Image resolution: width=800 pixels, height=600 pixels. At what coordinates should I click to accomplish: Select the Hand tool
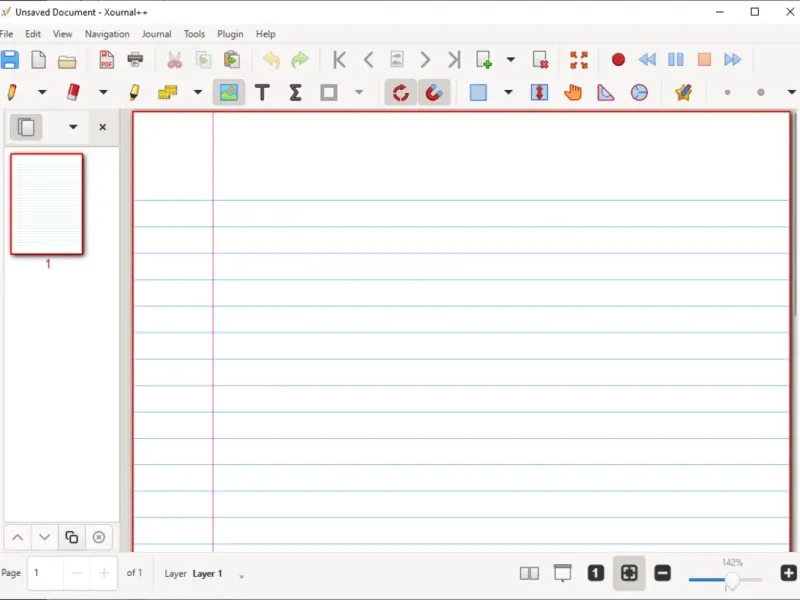pos(572,92)
